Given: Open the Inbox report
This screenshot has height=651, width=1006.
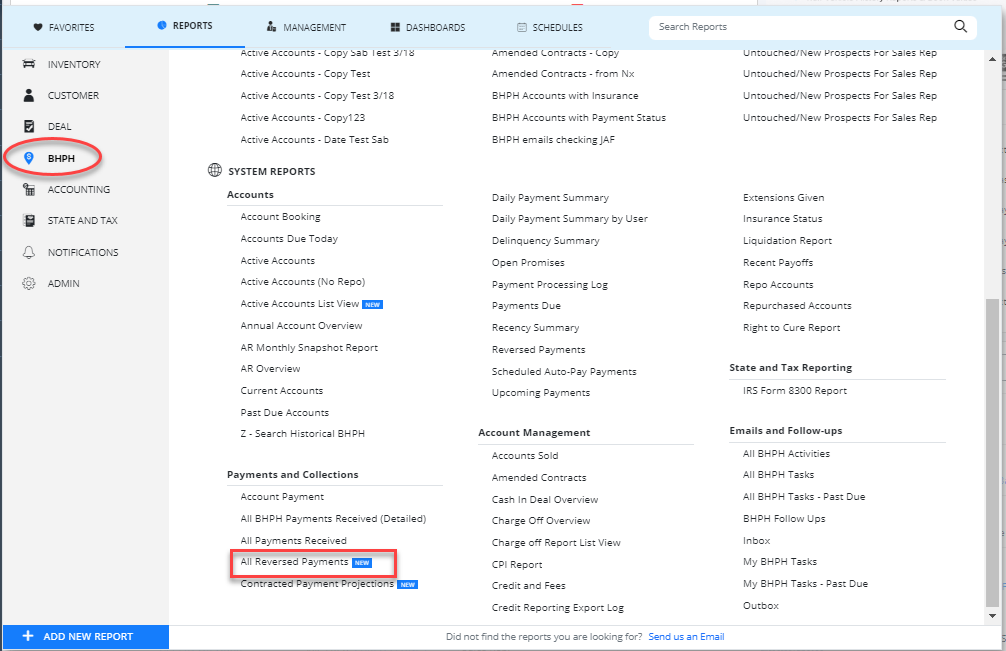Looking at the screenshot, I should 756,541.
